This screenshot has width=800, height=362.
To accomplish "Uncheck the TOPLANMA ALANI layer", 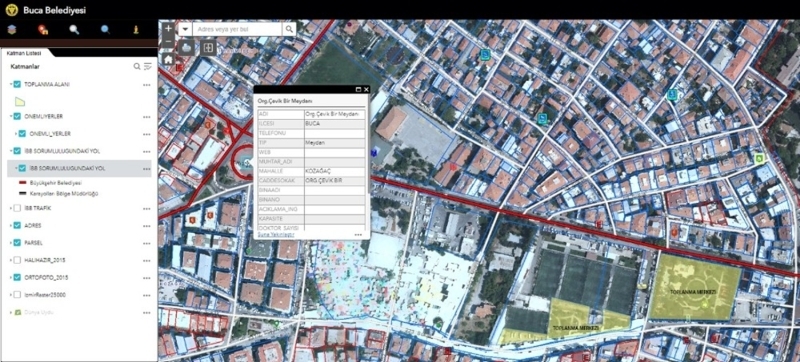I will (x=17, y=84).
